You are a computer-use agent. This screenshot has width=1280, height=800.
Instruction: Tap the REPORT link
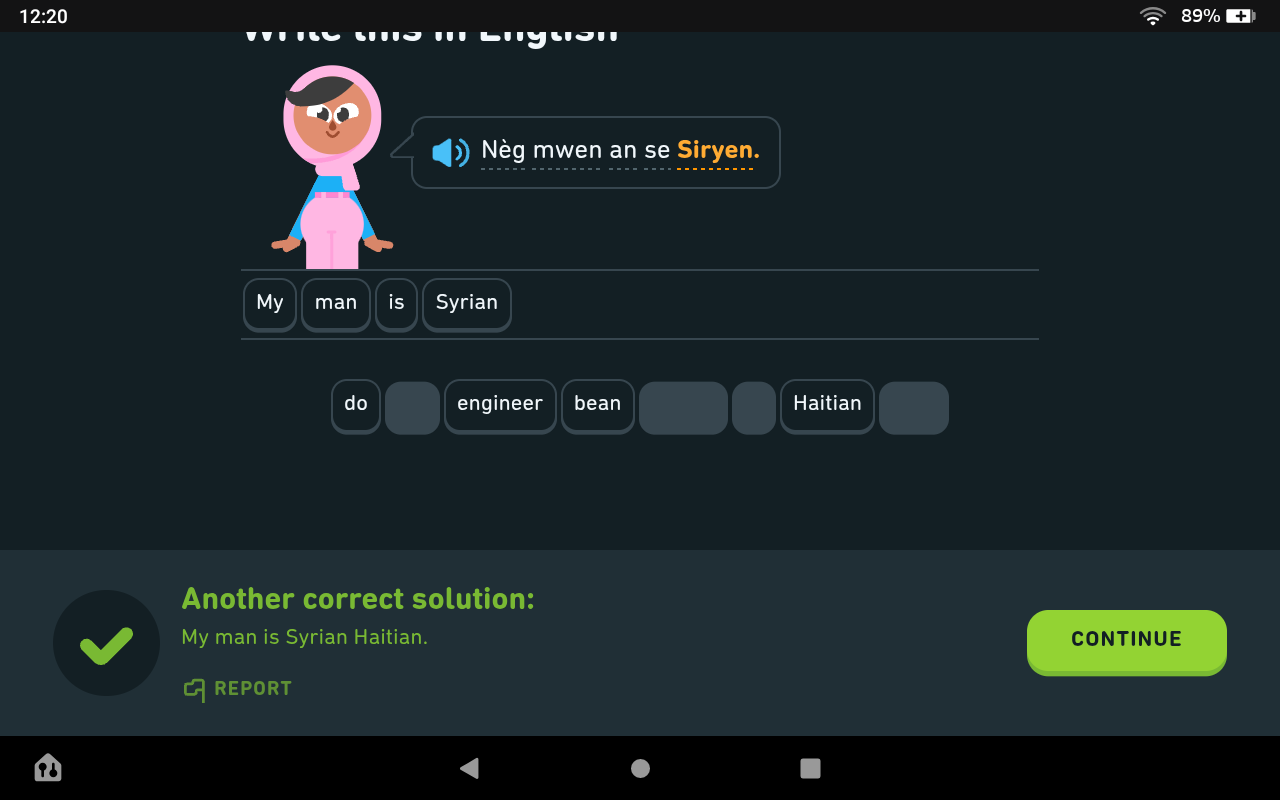pos(238,689)
